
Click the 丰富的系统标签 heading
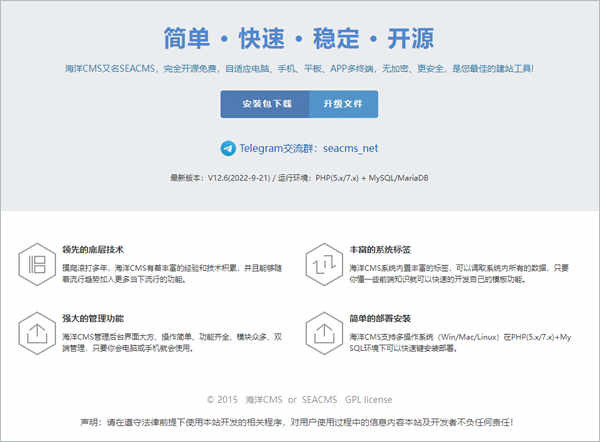click(380, 250)
